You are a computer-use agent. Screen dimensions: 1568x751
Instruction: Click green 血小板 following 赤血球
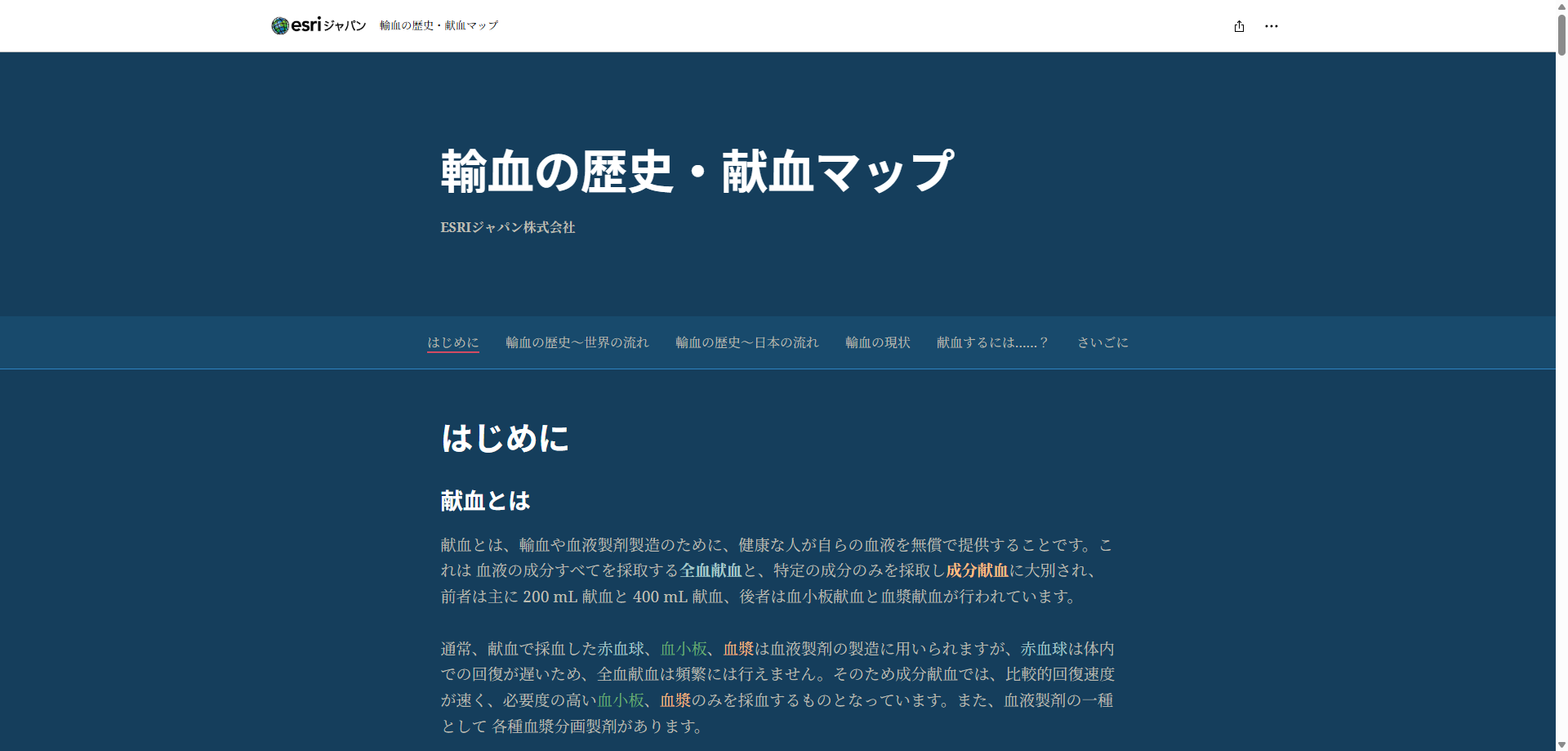684,649
